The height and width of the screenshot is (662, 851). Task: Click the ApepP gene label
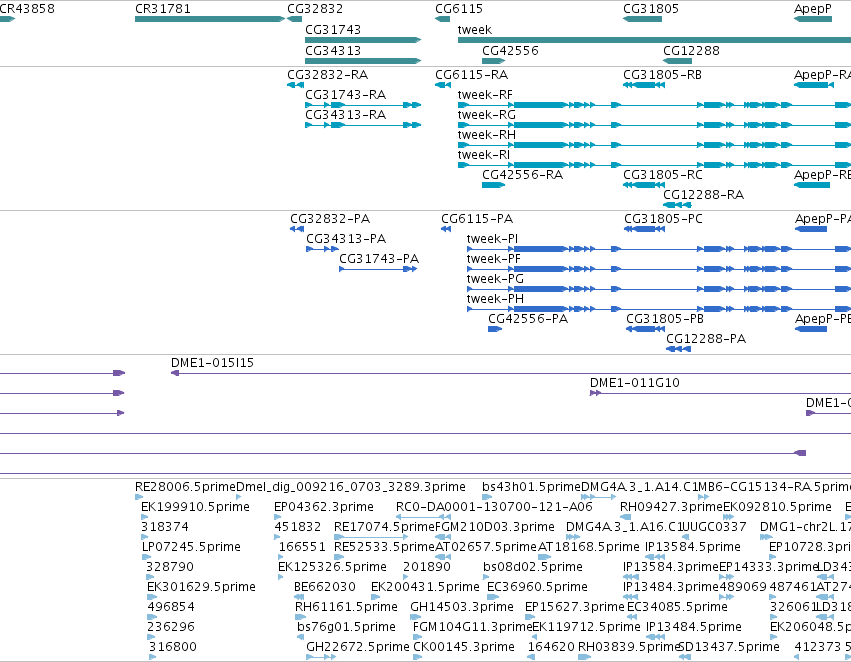[x=812, y=9]
